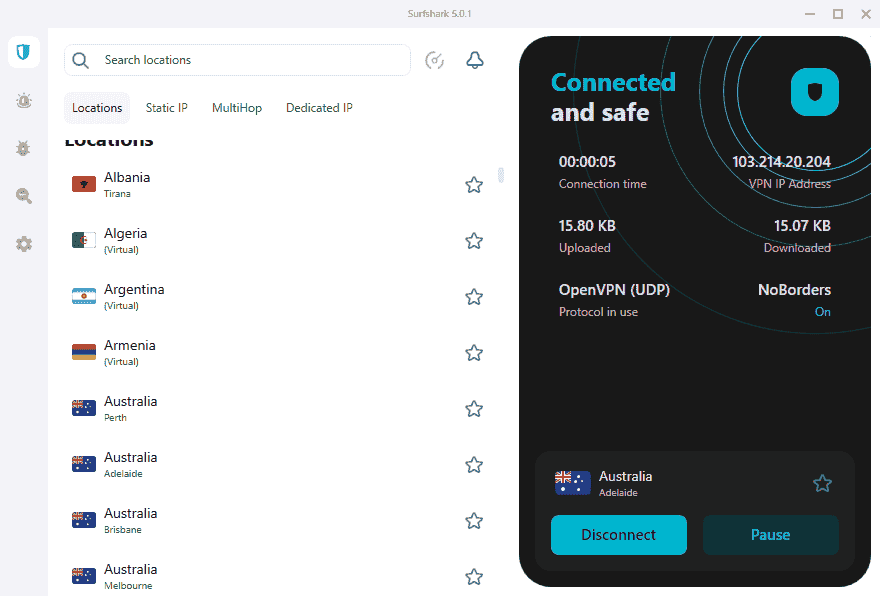Switch to the Dedicated IP tab

coord(319,108)
